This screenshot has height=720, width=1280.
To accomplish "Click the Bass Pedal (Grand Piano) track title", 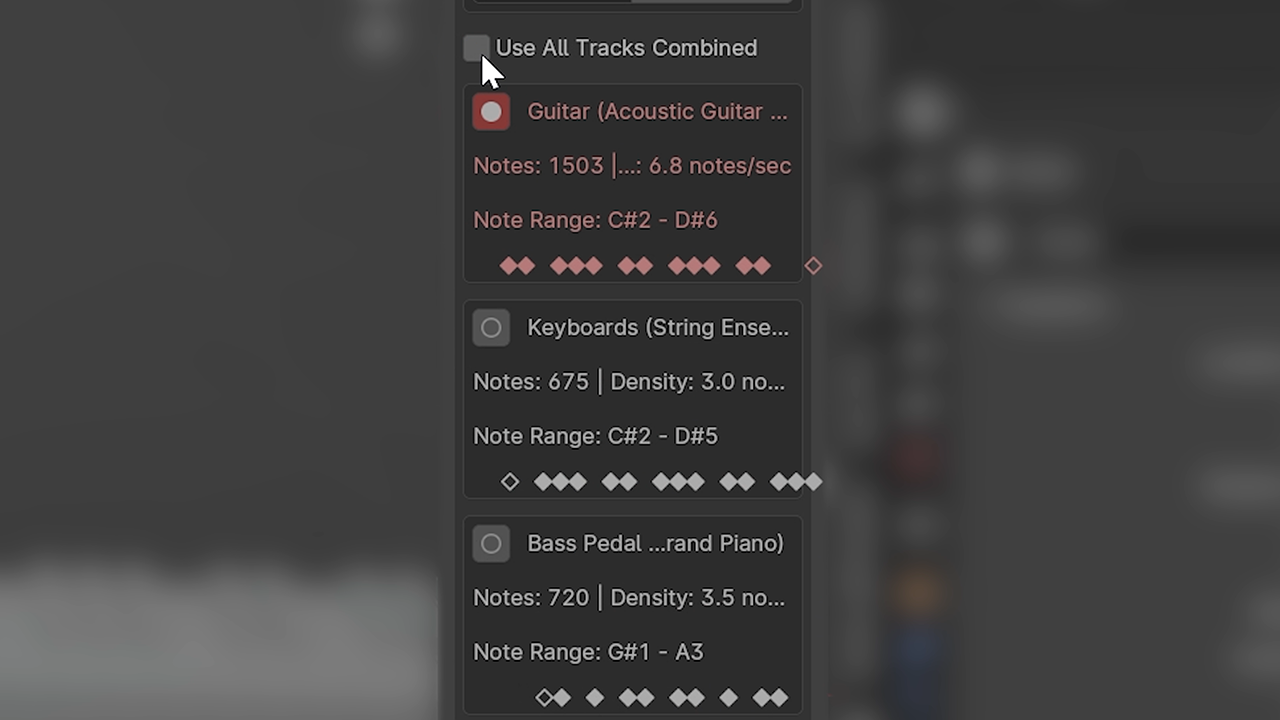I will pyautogui.click(x=655, y=544).
